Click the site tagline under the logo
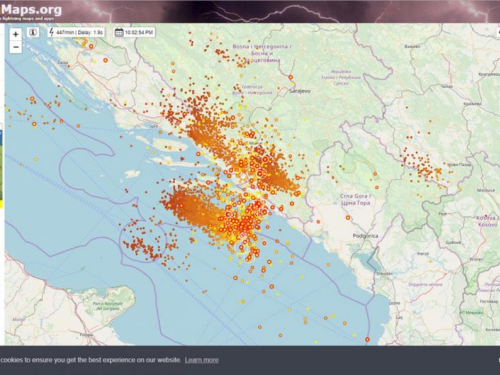The width and height of the screenshot is (500, 375). tap(27, 19)
